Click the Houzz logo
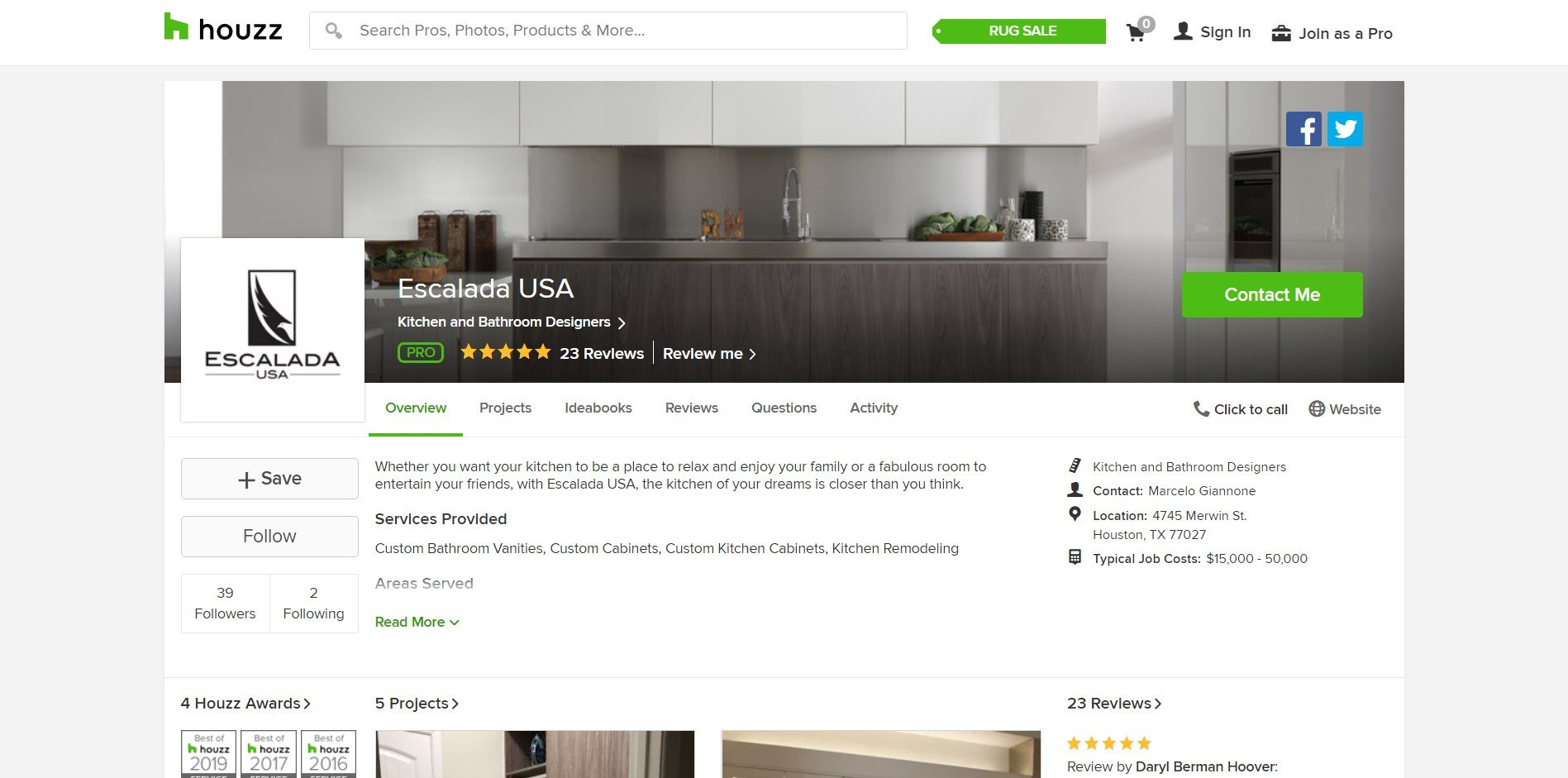1568x778 pixels. tap(223, 29)
